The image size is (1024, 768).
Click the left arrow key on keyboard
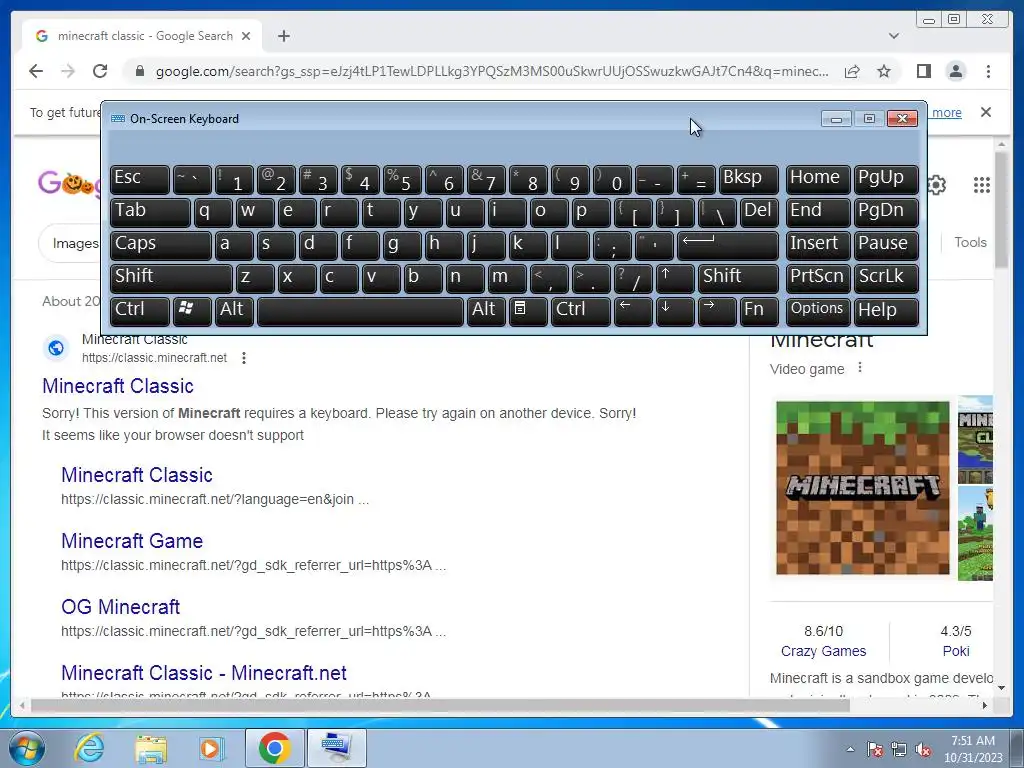click(x=633, y=310)
